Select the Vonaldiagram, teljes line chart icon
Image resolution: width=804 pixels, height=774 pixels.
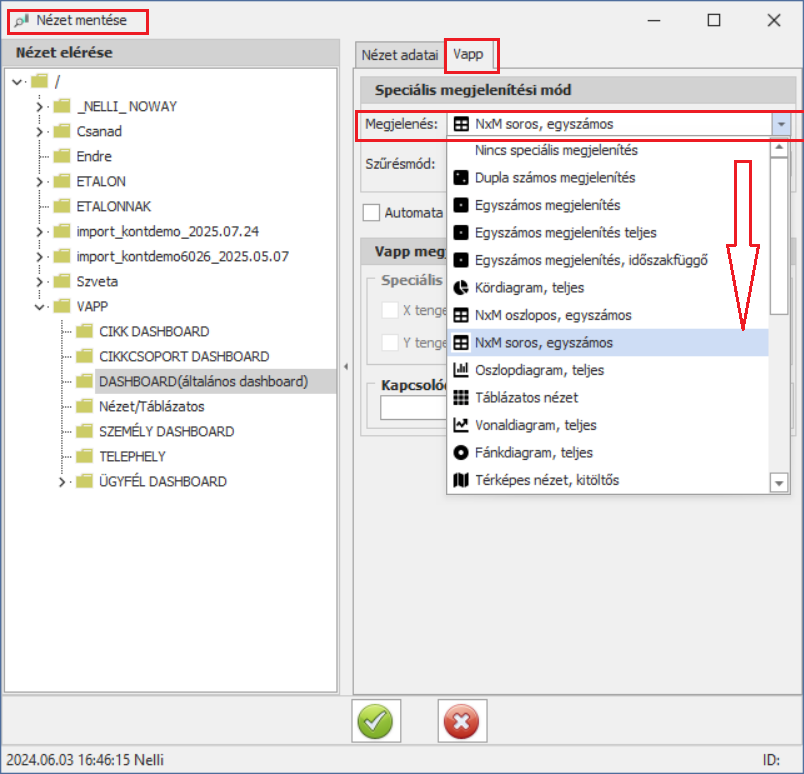[x=461, y=425]
